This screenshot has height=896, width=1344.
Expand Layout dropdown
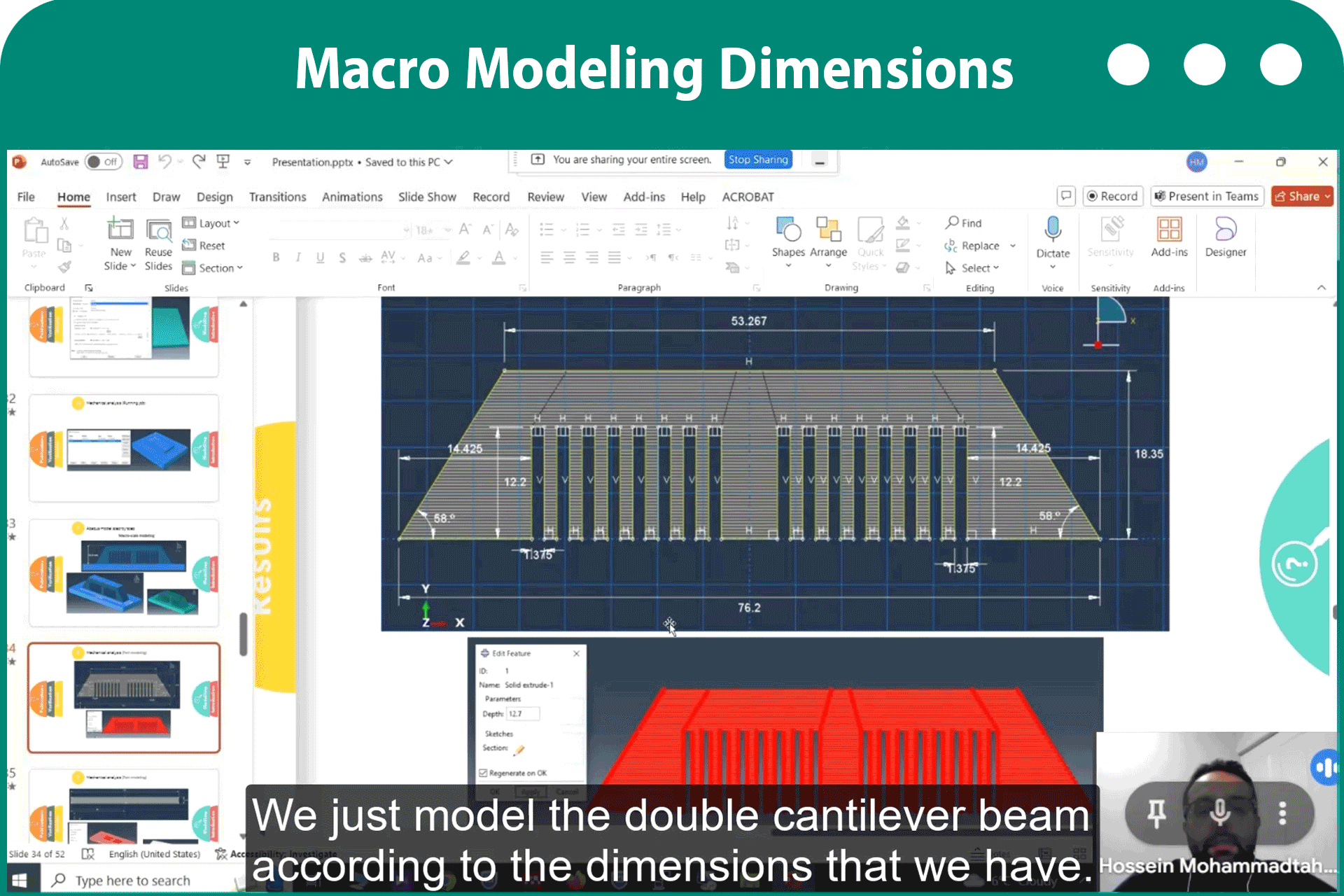tap(211, 223)
